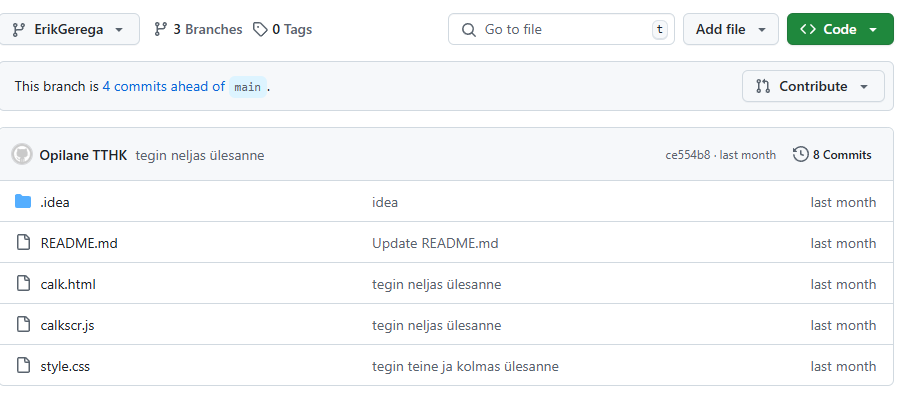
Task: View the 8 Commits history
Action: coord(832,155)
